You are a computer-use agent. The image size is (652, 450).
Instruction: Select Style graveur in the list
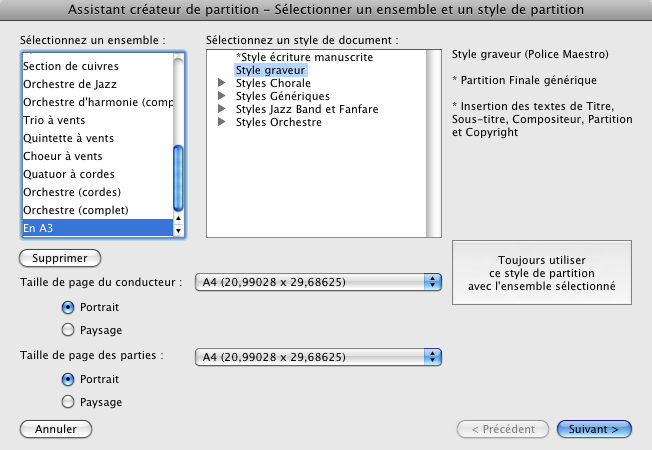(270, 71)
